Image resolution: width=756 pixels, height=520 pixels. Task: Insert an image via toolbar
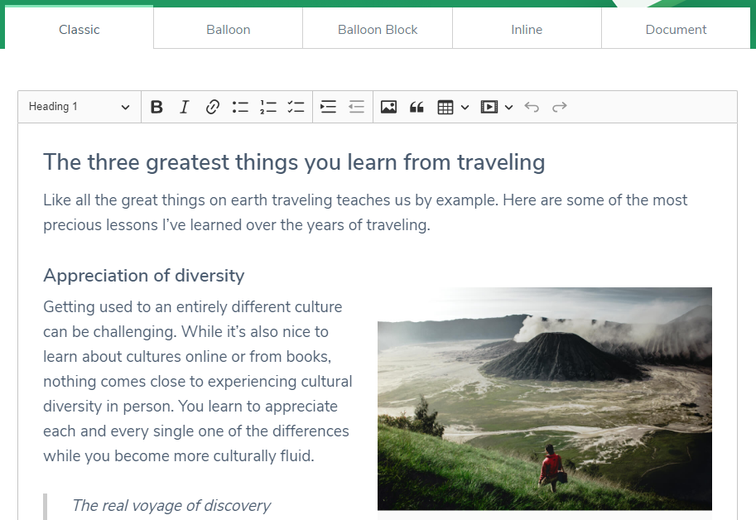(x=389, y=107)
